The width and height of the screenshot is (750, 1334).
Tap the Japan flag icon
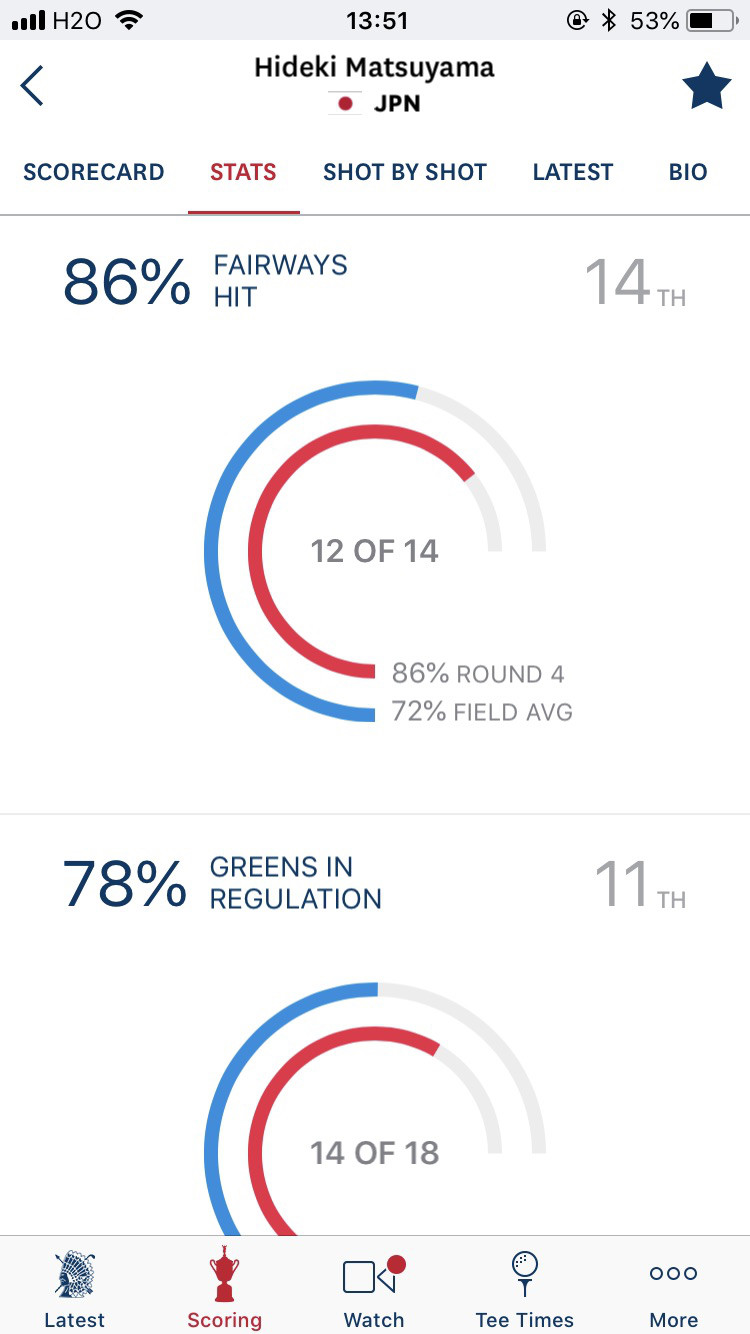(x=346, y=103)
